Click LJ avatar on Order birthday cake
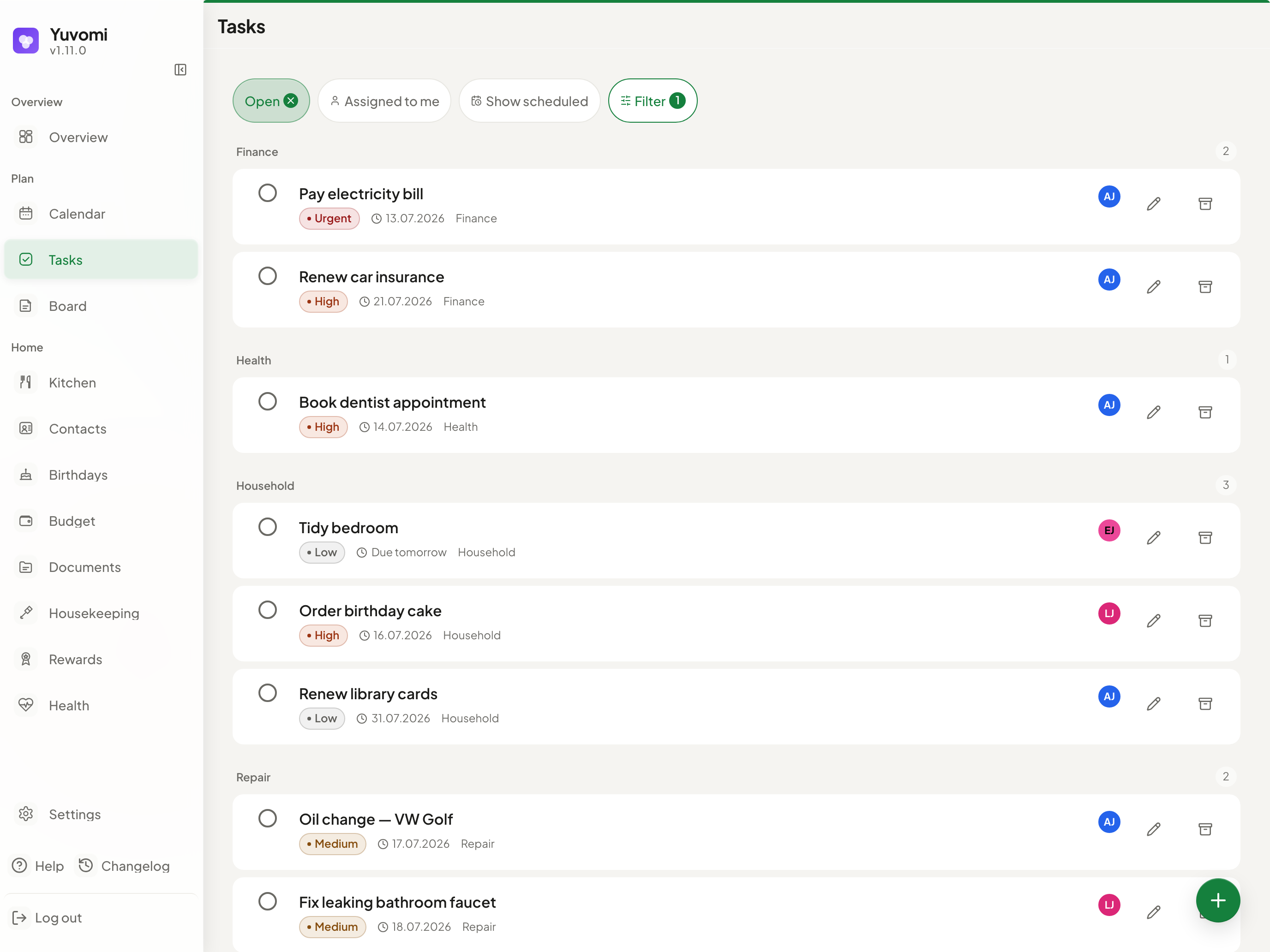This screenshot has width=1270, height=952. click(x=1109, y=613)
